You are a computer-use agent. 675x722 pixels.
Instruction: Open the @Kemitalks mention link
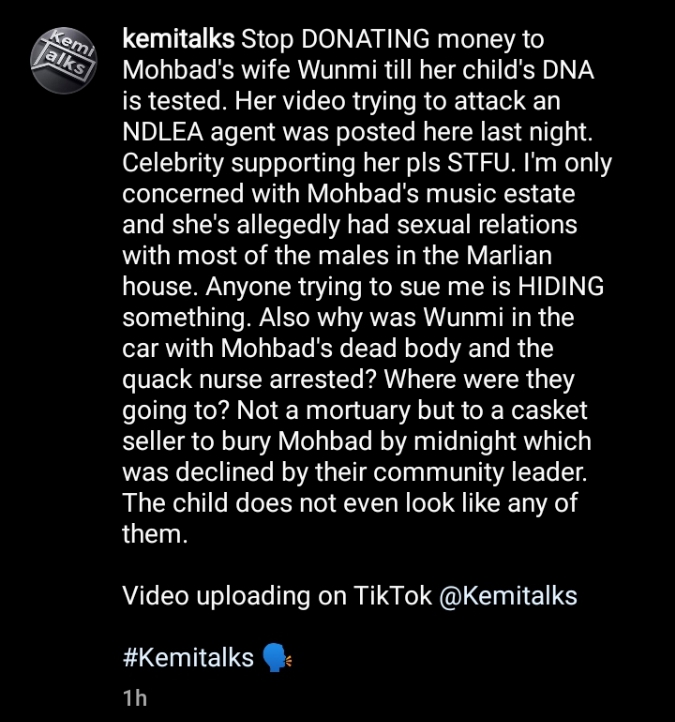(x=508, y=596)
